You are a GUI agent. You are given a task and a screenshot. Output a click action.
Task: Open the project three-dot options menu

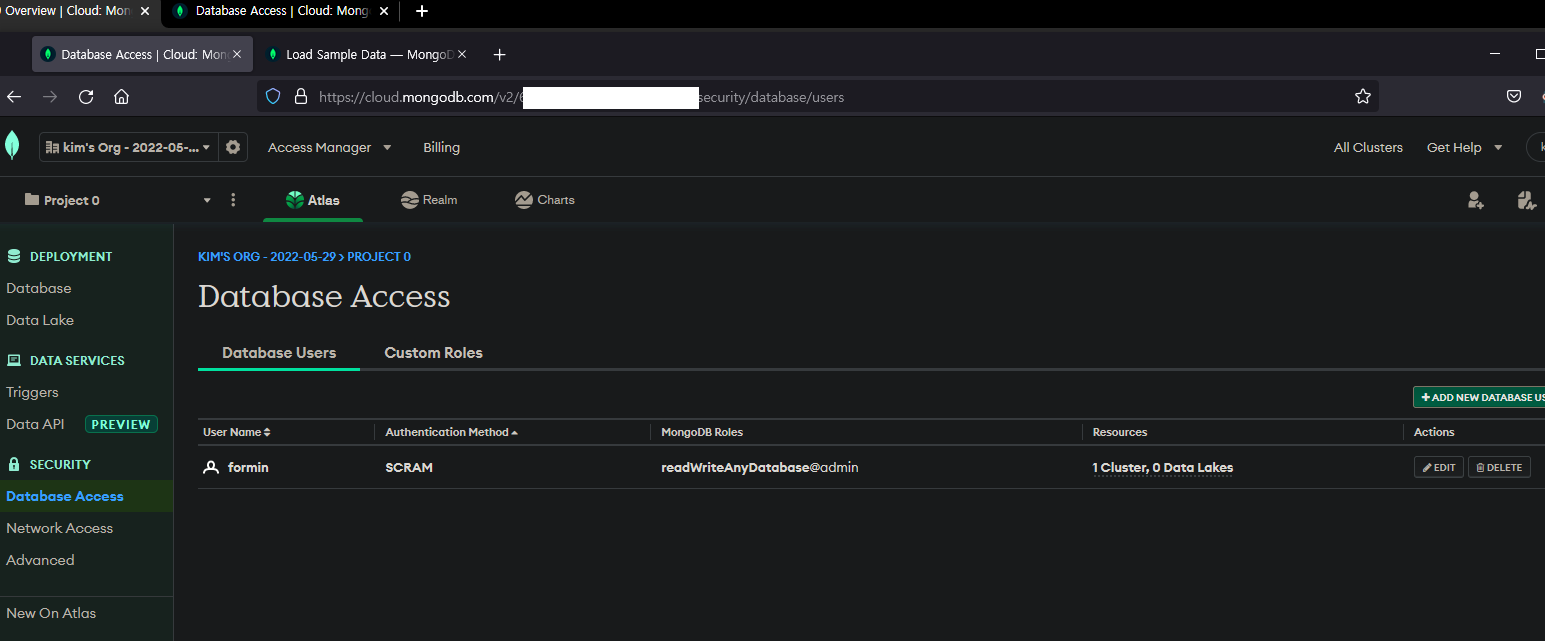click(233, 200)
